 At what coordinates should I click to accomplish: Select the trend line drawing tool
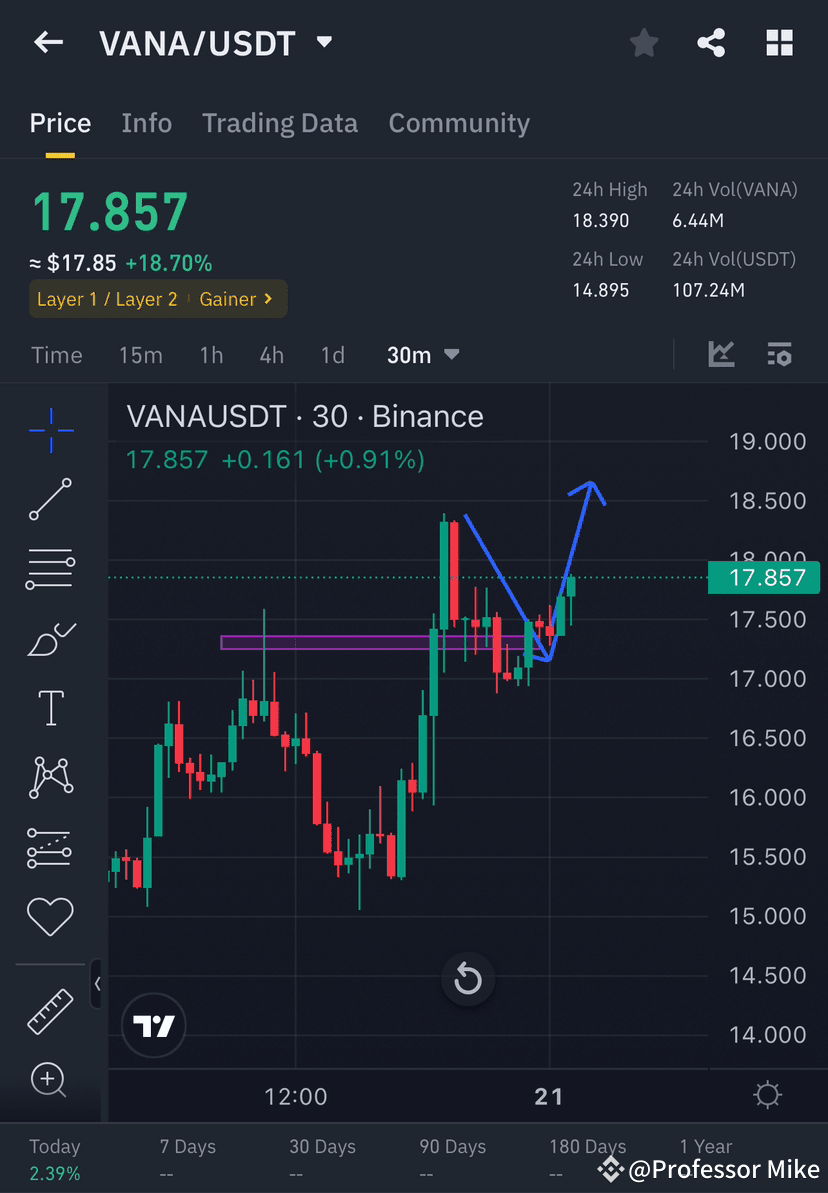(50, 499)
